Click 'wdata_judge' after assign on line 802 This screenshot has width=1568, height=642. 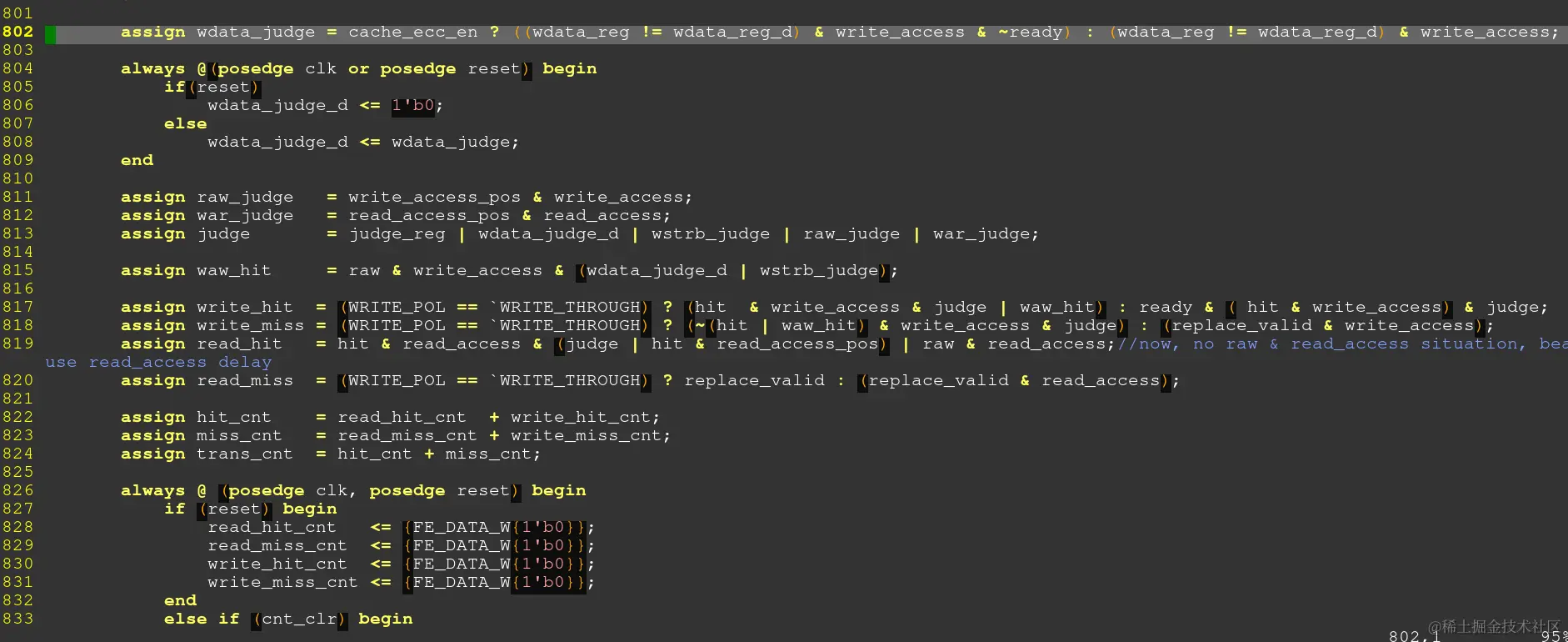[256, 33]
